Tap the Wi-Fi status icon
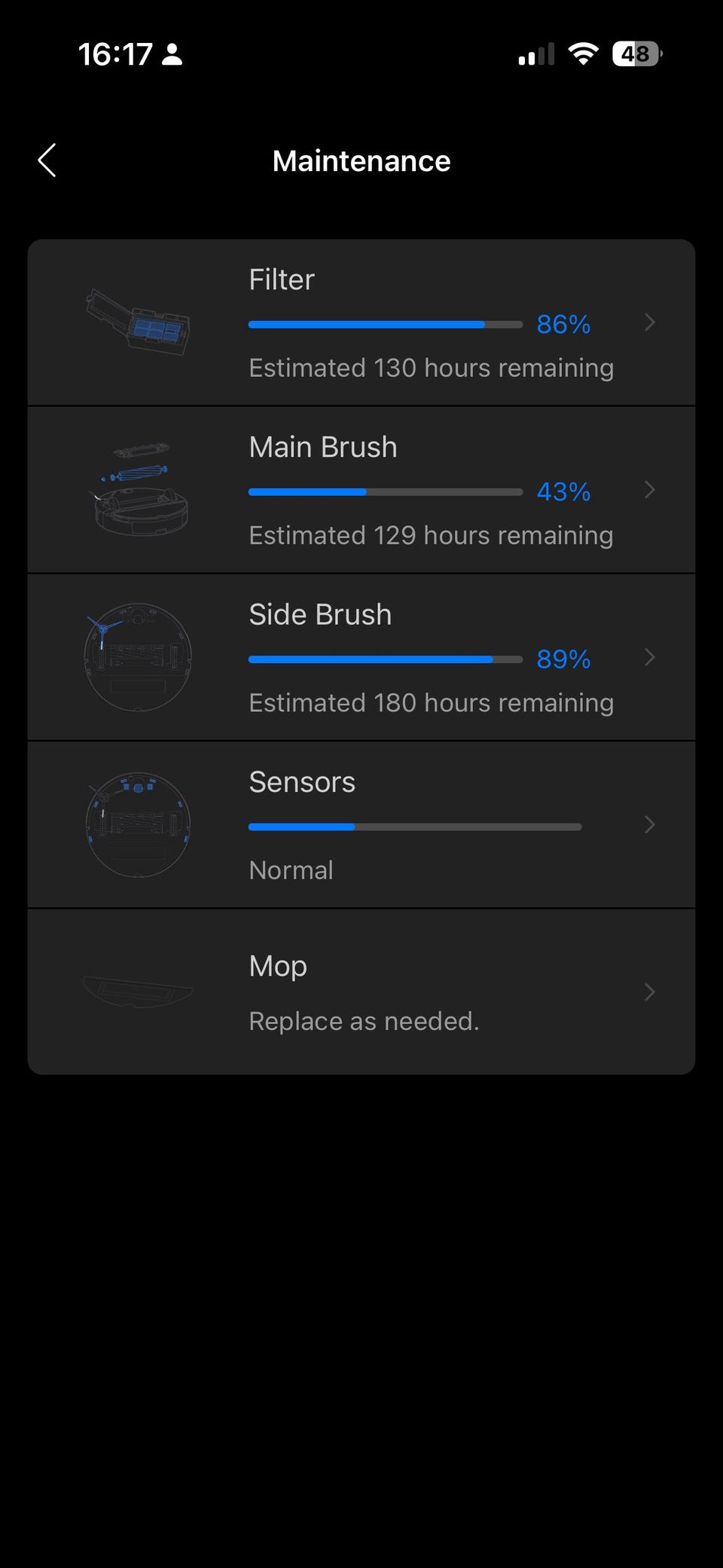The height and width of the screenshot is (1568, 723). 582,54
